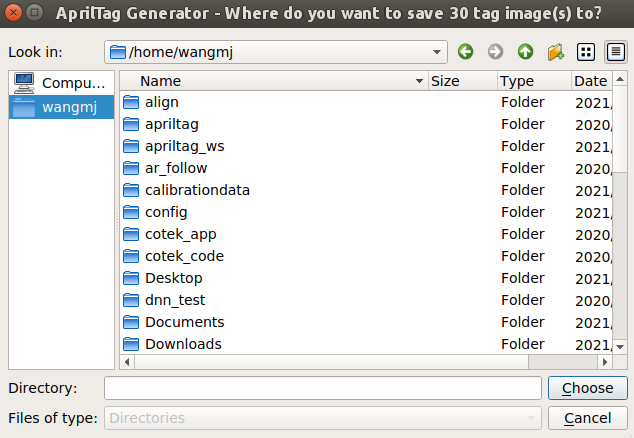Open the Look in path dropdown
Image resolution: width=634 pixels, height=438 pixels.
coord(276,52)
